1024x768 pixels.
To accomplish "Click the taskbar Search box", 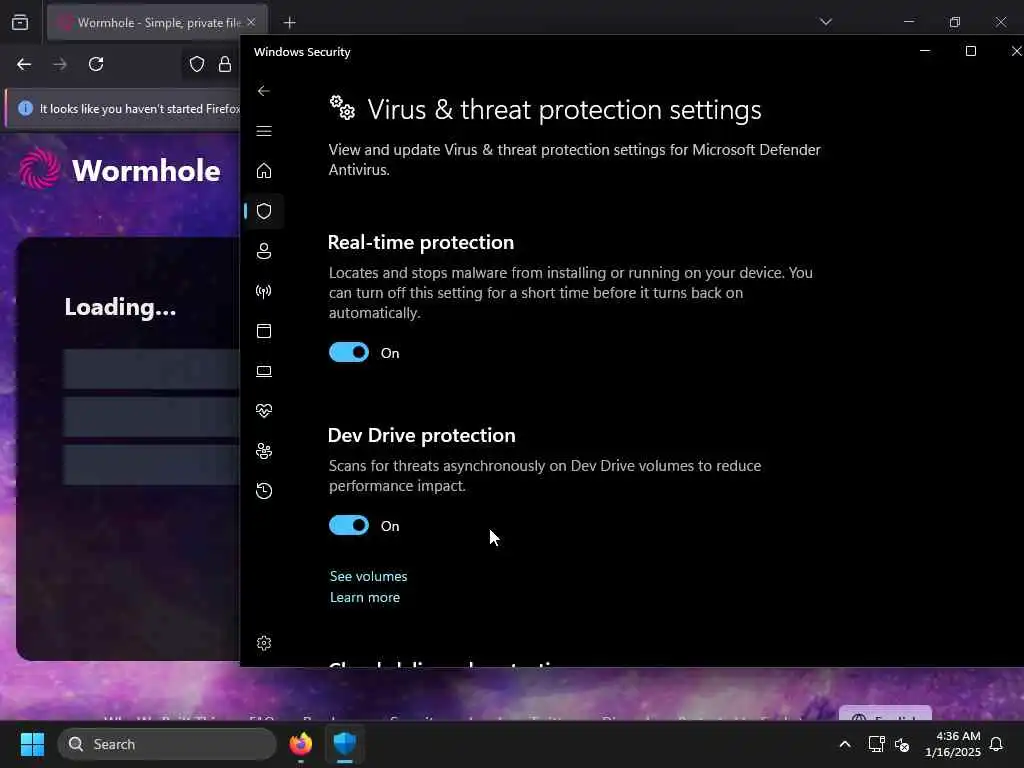I will pos(167,744).
